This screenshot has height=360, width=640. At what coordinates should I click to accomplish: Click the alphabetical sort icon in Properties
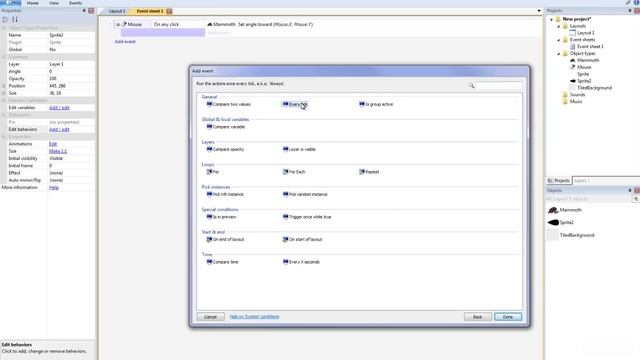pos(15,20)
